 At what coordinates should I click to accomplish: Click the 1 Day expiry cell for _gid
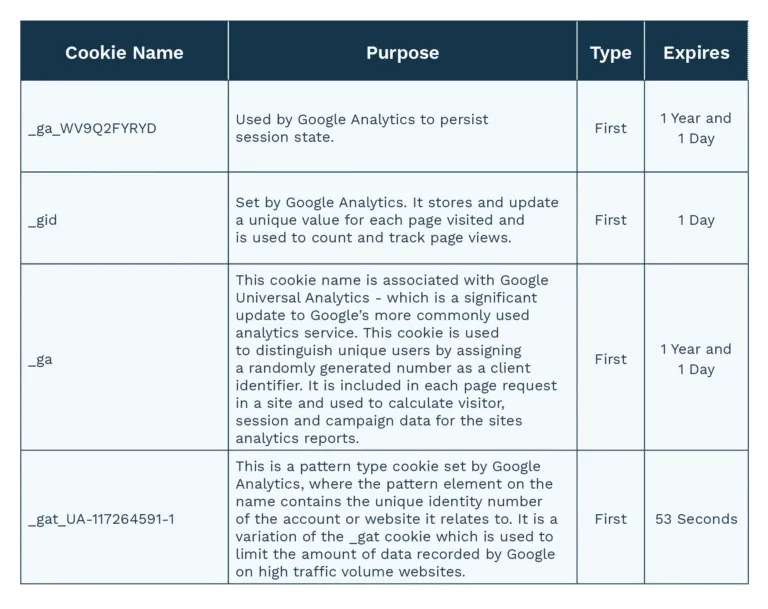[x=696, y=220]
